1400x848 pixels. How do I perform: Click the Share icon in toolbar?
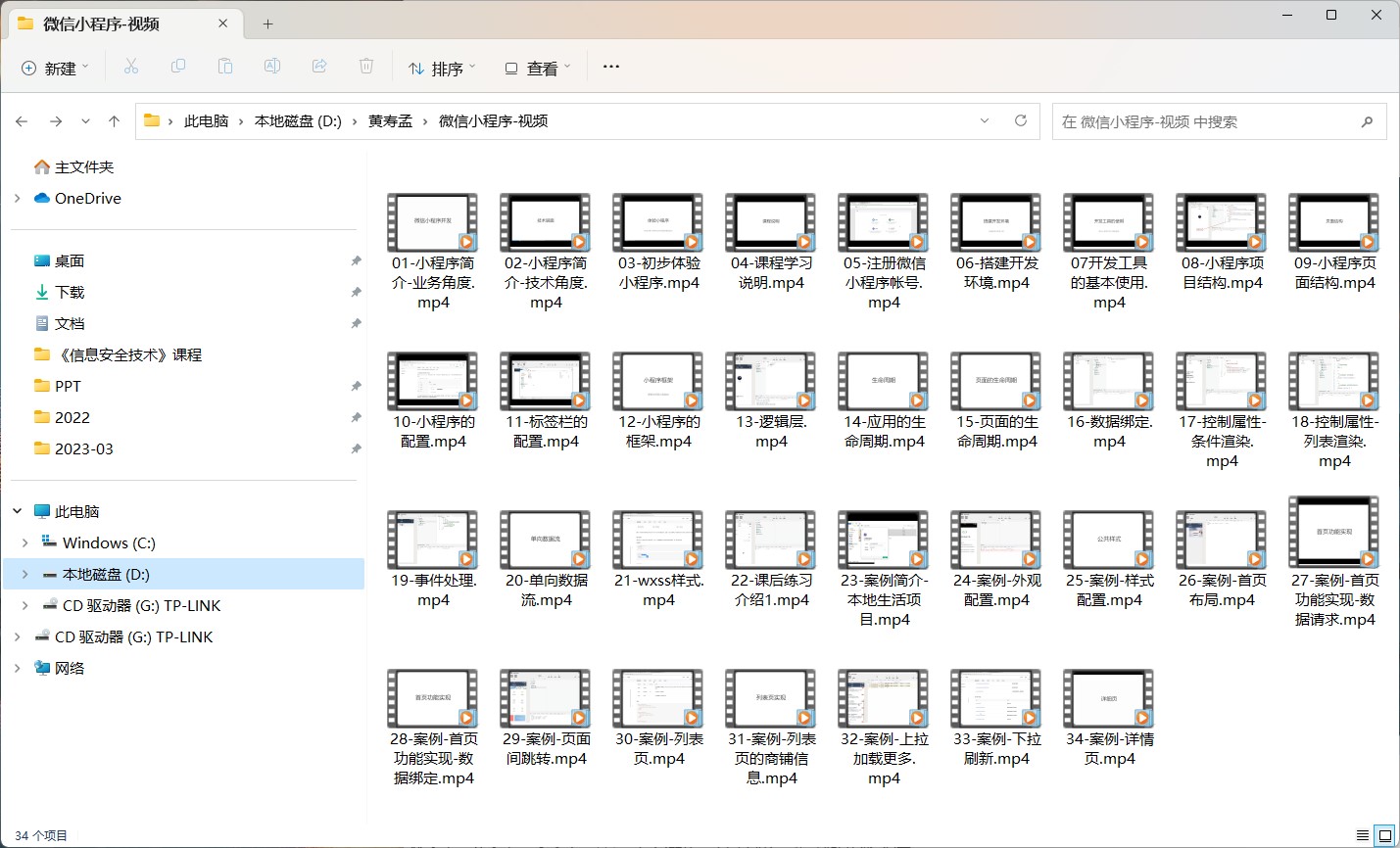[x=319, y=67]
